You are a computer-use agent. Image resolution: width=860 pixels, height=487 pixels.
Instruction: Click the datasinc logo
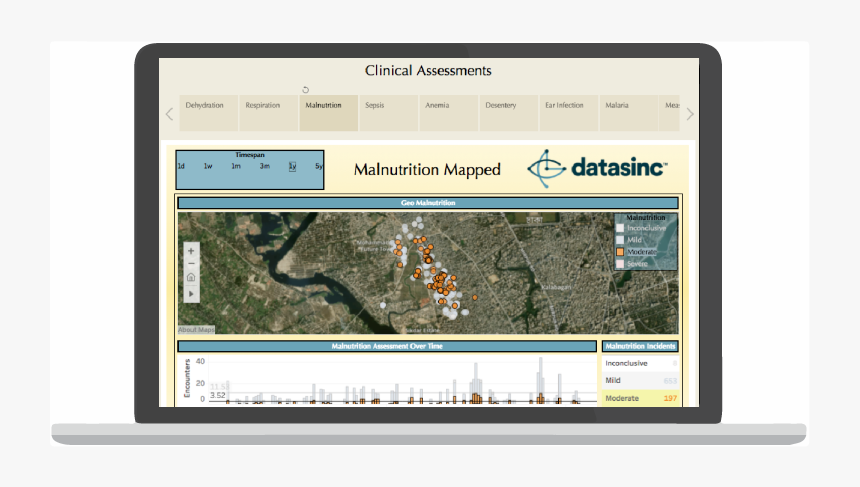[x=597, y=169]
